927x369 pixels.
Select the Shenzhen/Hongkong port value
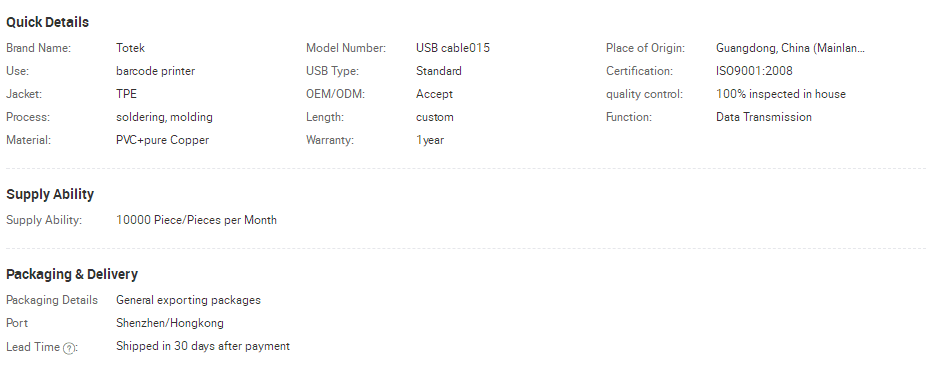pyautogui.click(x=170, y=323)
